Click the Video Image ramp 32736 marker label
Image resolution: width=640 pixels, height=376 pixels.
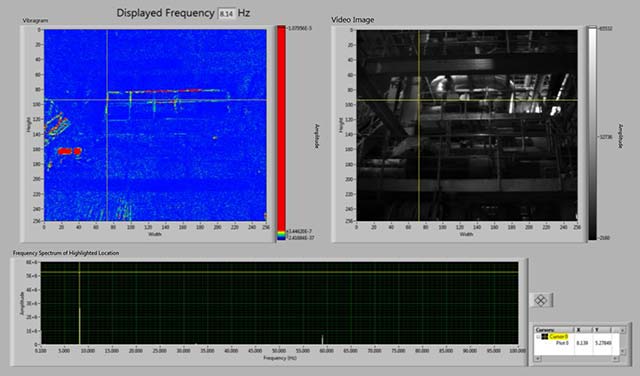point(606,137)
